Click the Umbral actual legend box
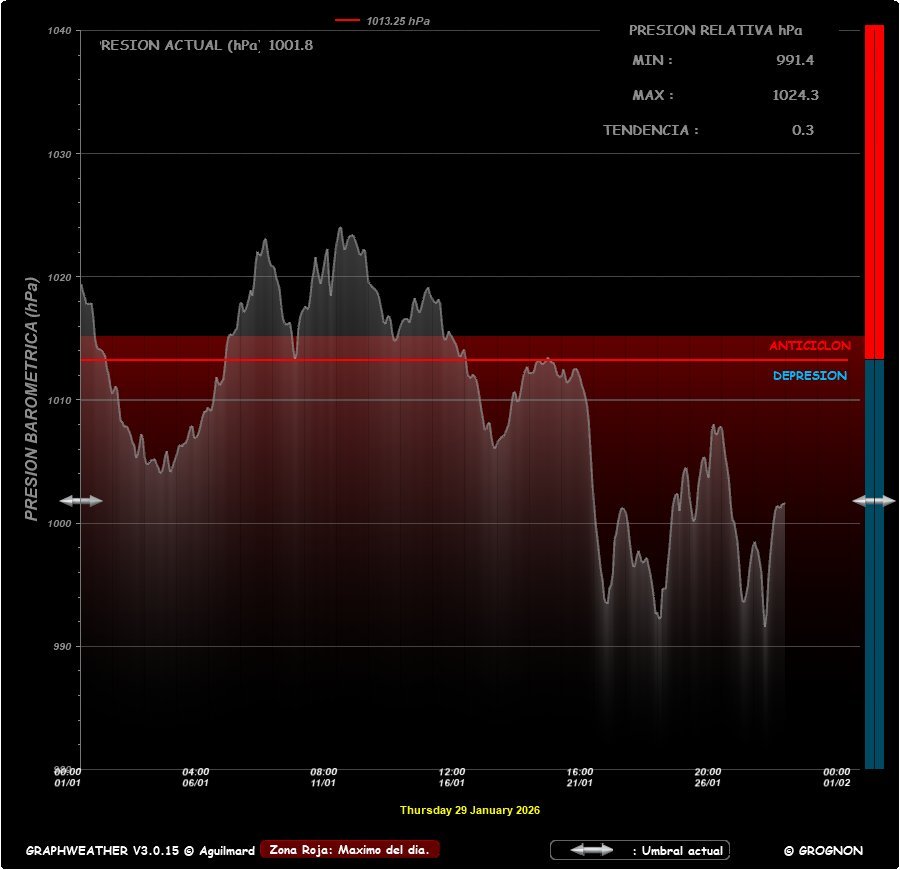This screenshot has height=870, width=900. point(640,850)
